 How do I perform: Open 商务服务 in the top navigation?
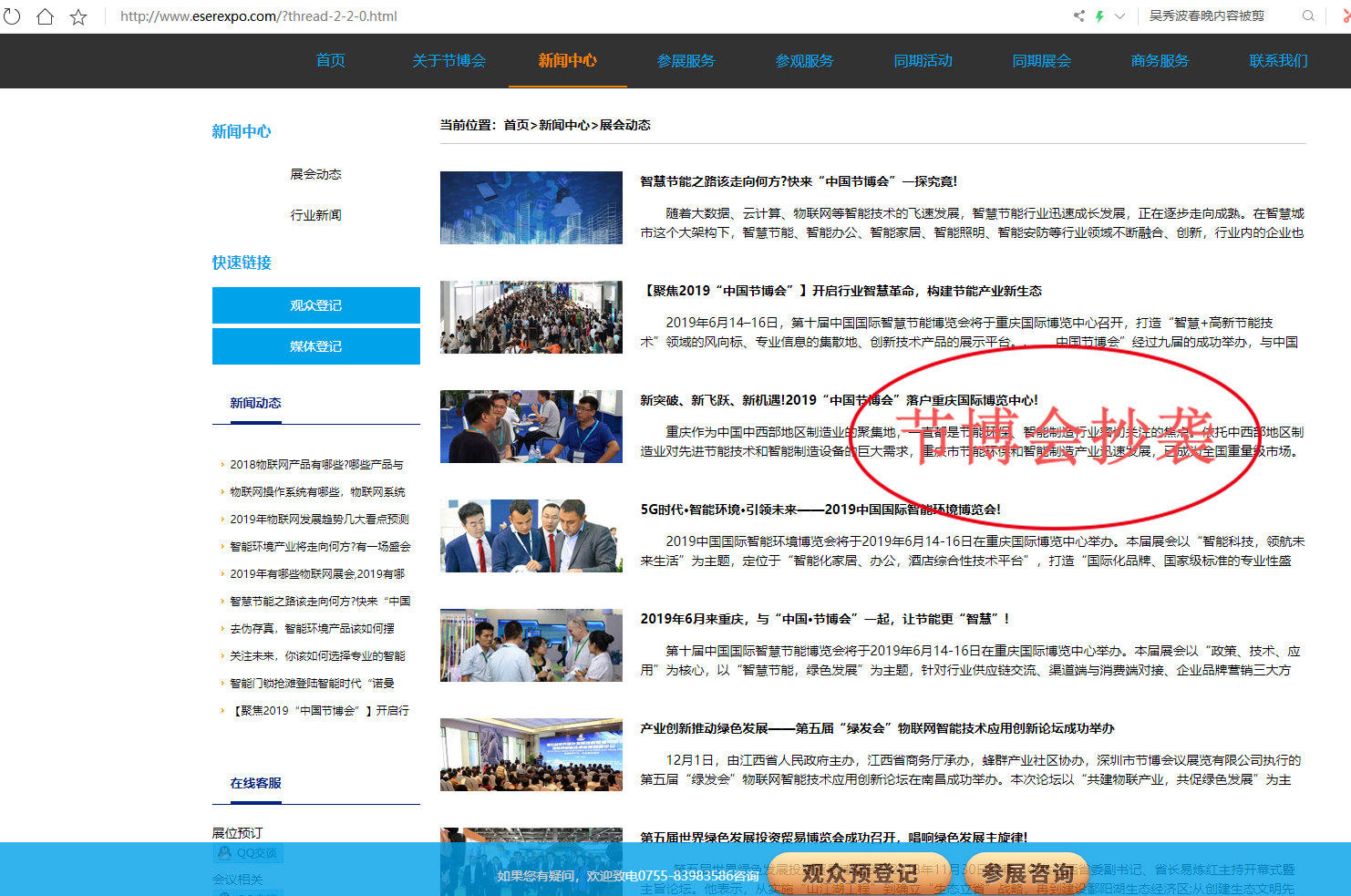point(1160,61)
